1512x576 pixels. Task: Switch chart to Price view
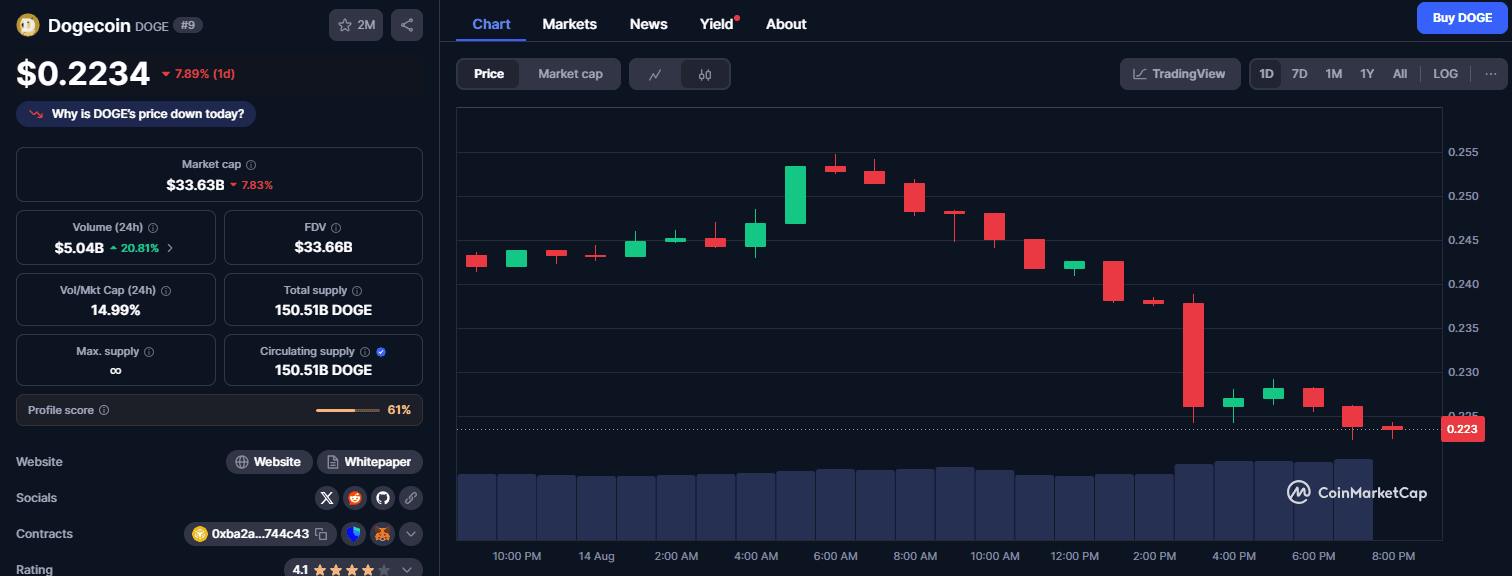[x=489, y=74]
